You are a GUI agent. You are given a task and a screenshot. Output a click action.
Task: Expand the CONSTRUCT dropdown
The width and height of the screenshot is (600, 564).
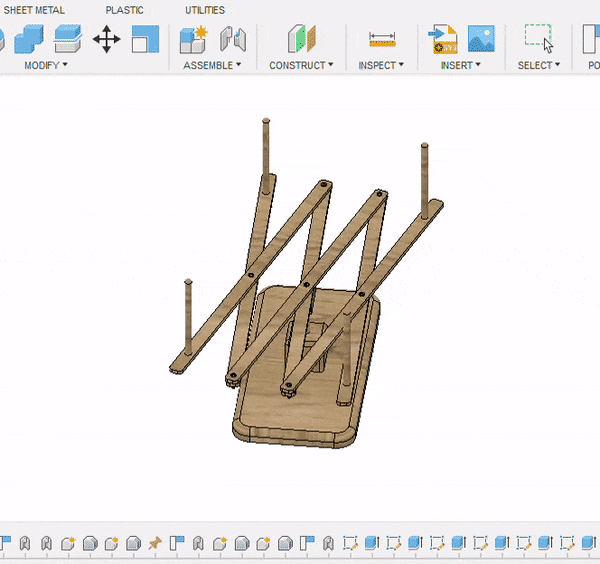click(x=301, y=65)
